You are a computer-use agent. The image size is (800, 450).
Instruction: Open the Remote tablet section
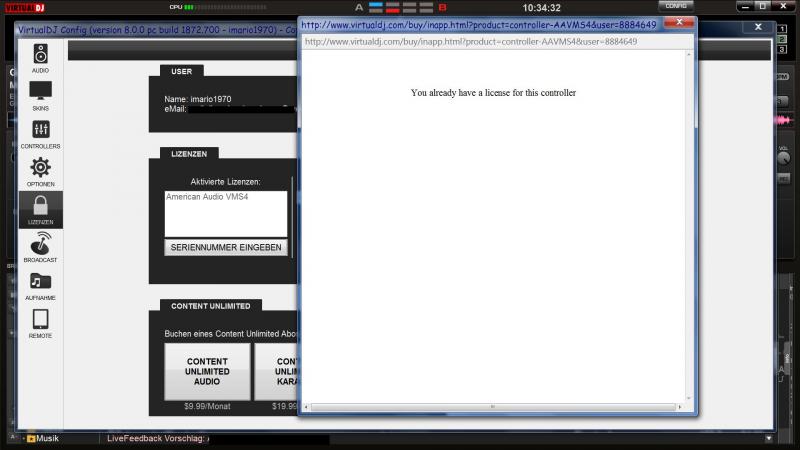click(40, 323)
